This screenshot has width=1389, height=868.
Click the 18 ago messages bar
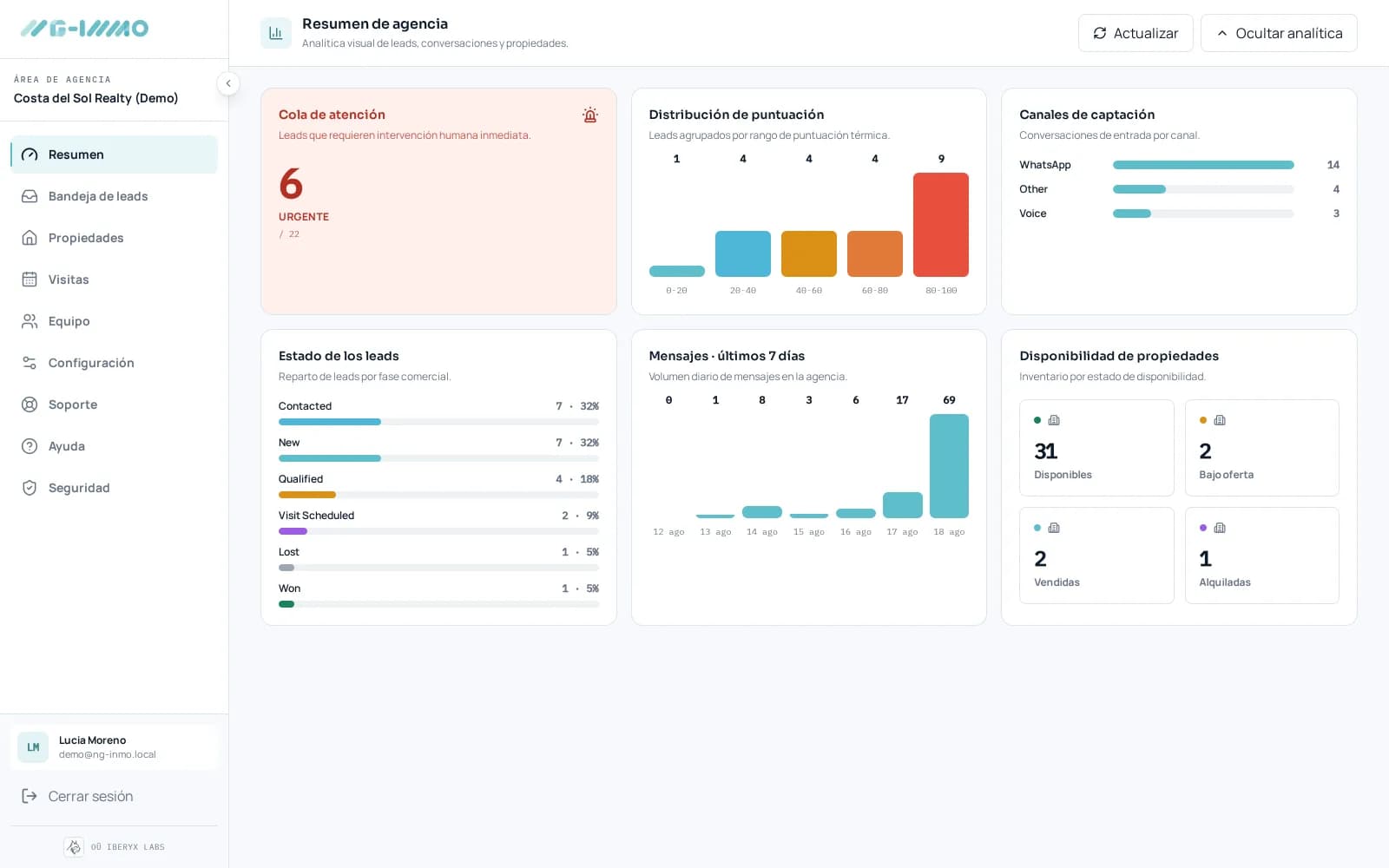pos(949,466)
